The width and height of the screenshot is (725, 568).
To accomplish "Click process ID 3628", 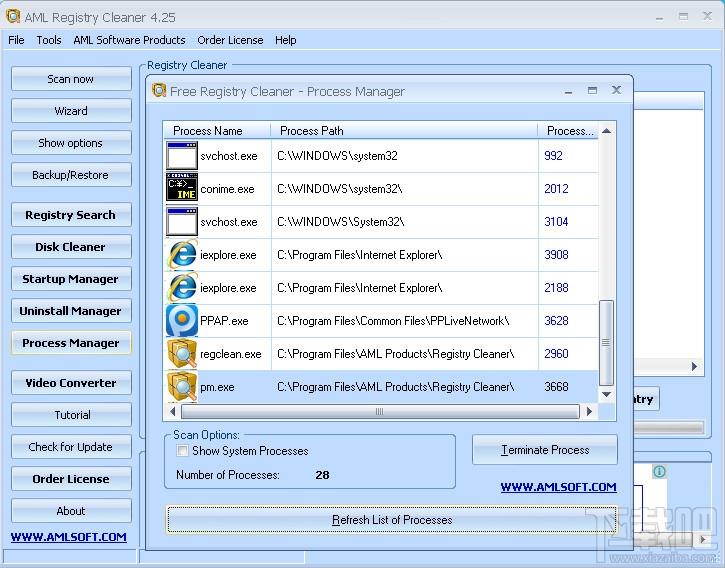I will tap(556, 321).
